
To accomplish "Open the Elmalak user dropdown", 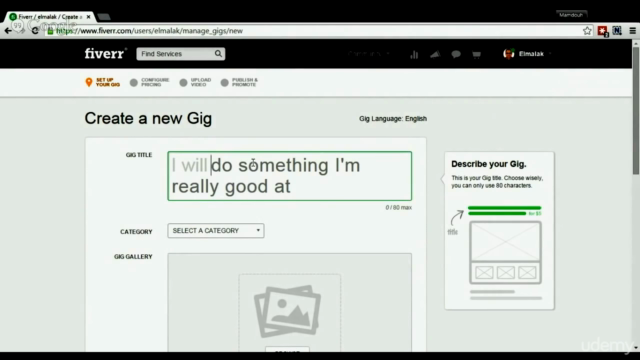I will 535,54.
